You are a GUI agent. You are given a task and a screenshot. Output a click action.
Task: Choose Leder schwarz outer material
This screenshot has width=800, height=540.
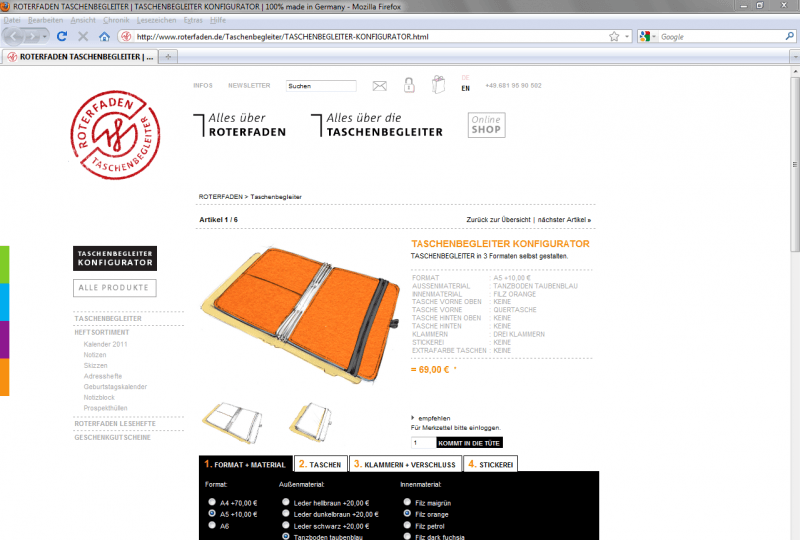[286, 525]
